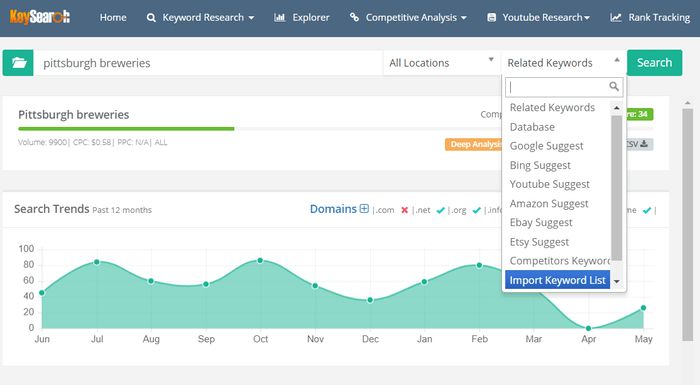Select the Competitors Keywords option
Screen dimensions: 700x385
coord(558,261)
